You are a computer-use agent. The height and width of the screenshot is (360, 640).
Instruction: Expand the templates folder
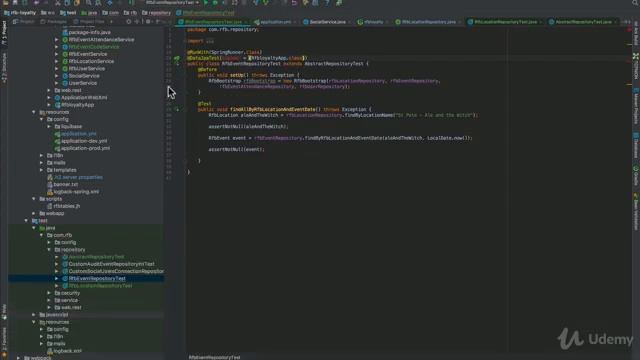coord(42,170)
